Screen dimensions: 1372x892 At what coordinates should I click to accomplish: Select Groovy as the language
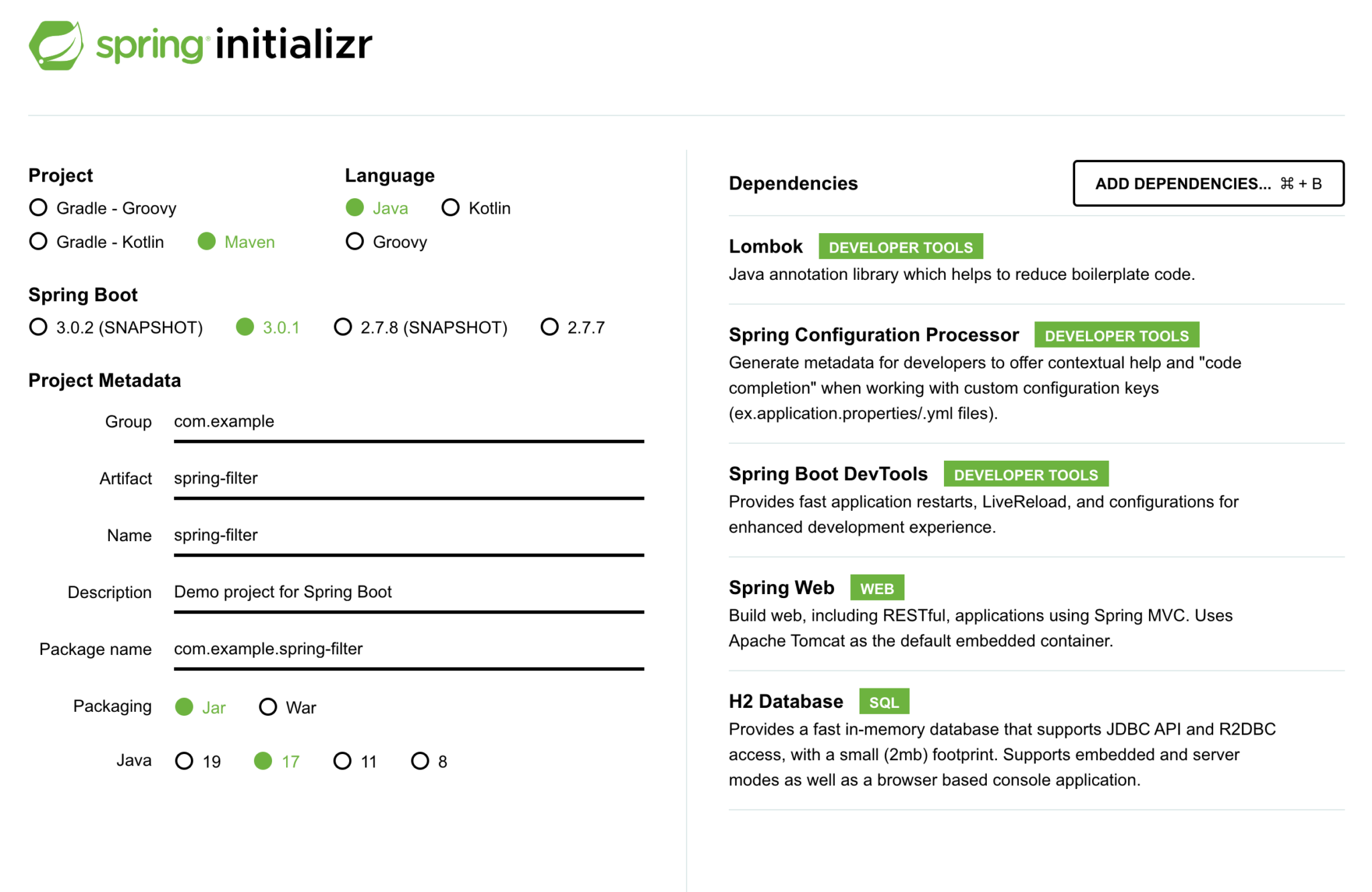[x=355, y=241]
